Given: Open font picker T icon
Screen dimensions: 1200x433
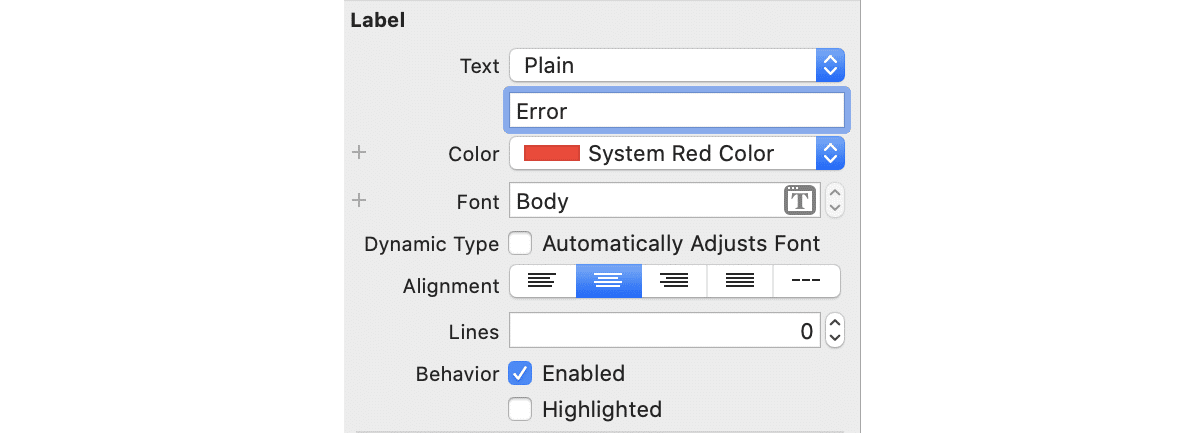Looking at the screenshot, I should [x=799, y=200].
